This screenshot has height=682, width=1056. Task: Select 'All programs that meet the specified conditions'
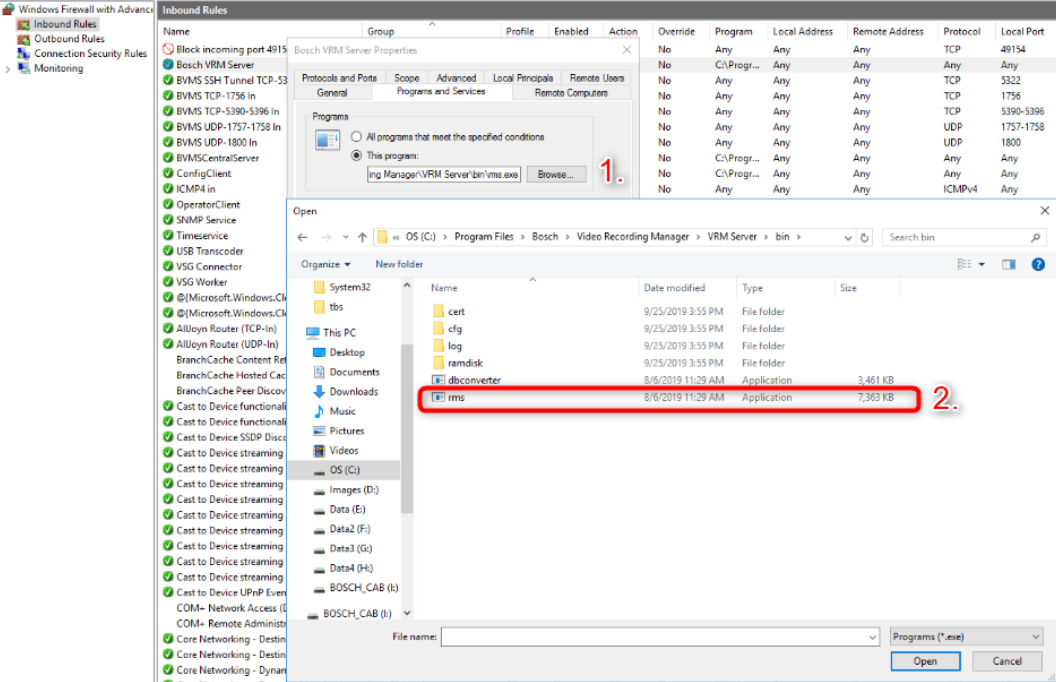click(x=356, y=137)
